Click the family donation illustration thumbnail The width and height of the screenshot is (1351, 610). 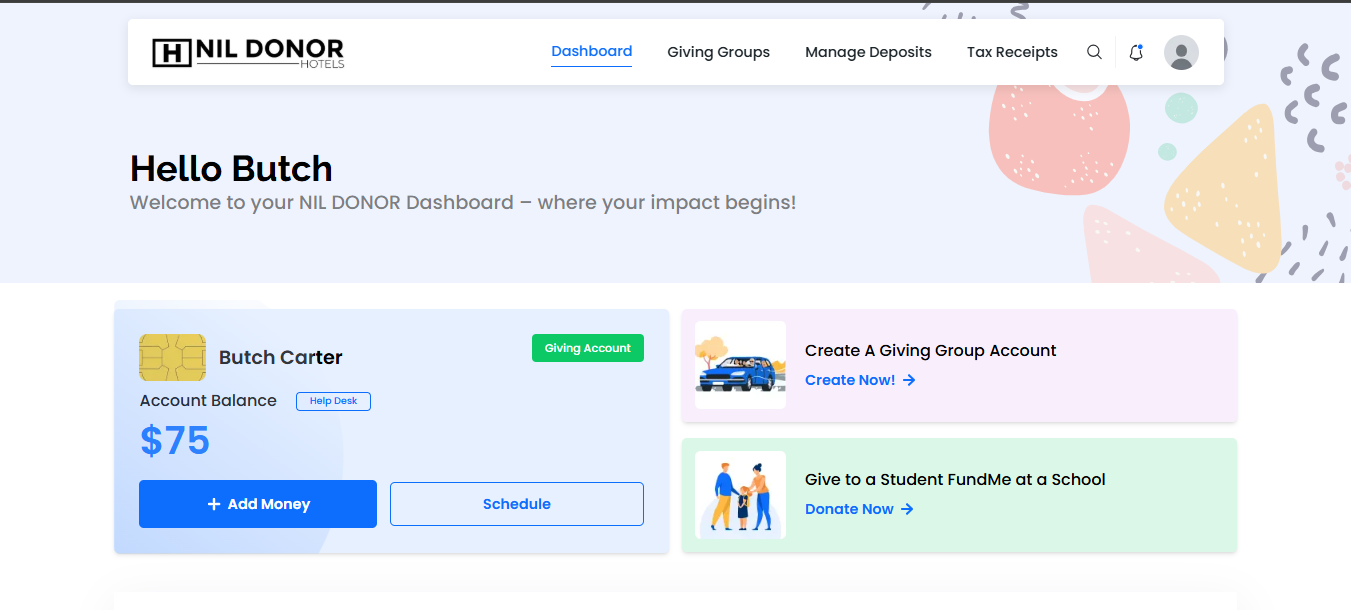[x=740, y=494]
